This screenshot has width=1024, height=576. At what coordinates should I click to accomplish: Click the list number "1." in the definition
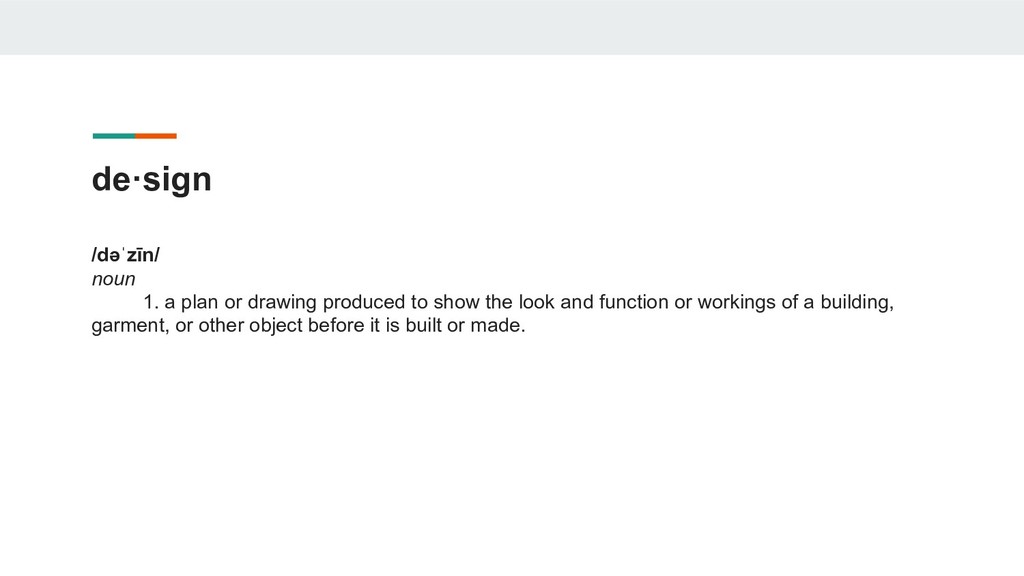(151, 302)
